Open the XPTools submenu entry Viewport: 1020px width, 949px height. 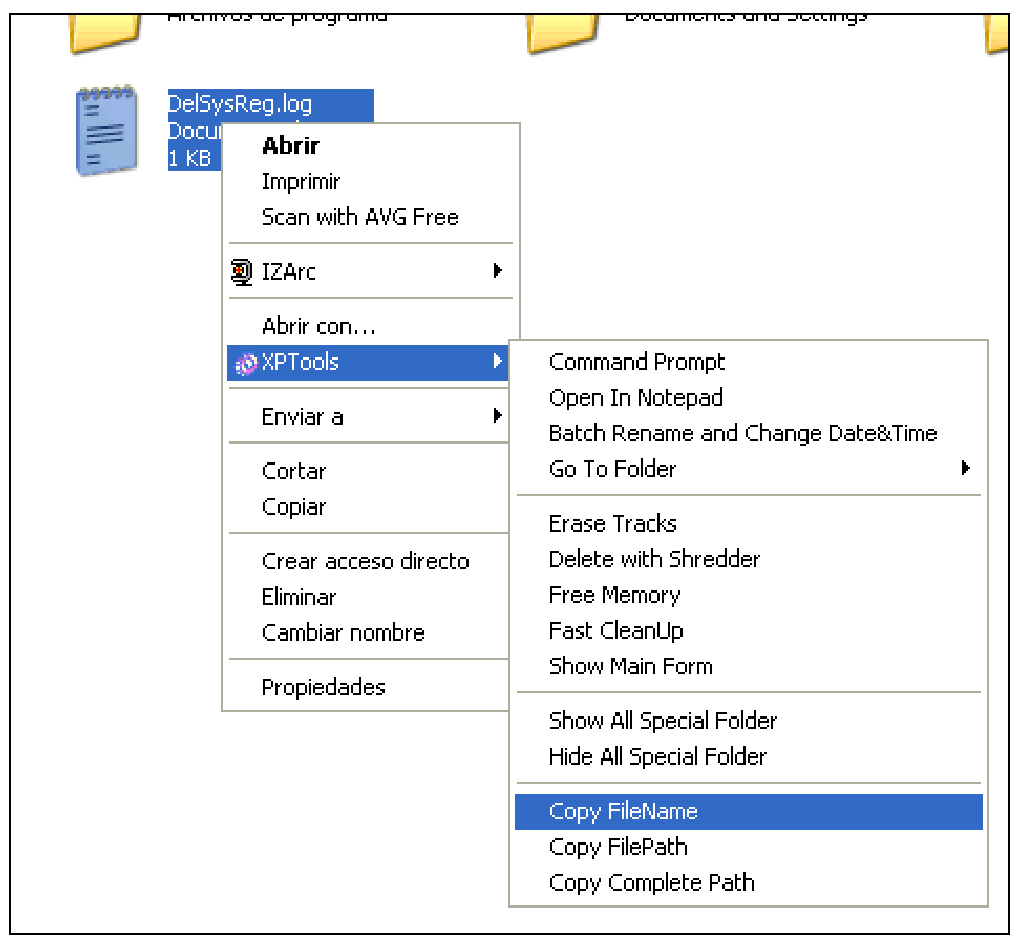[x=310, y=363]
